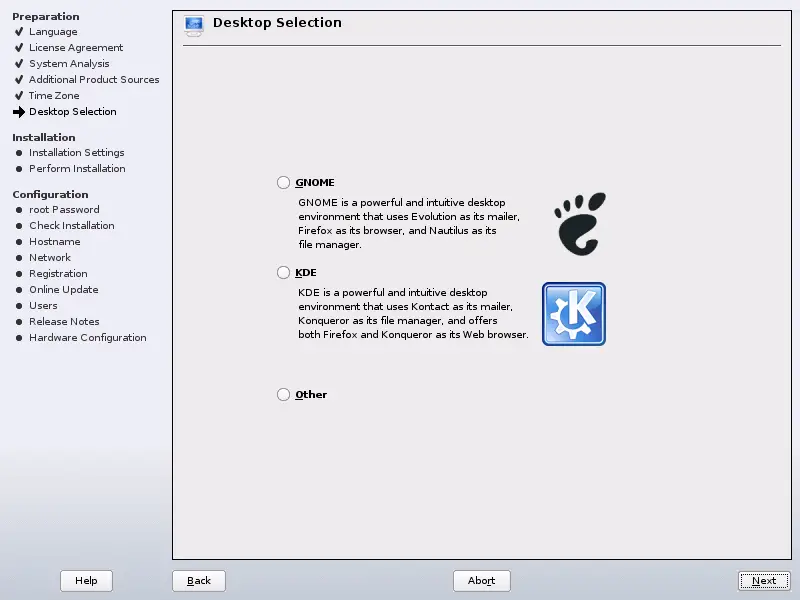Image resolution: width=800 pixels, height=600 pixels.
Task: Click the KDE gear logo
Action: [x=573, y=314]
